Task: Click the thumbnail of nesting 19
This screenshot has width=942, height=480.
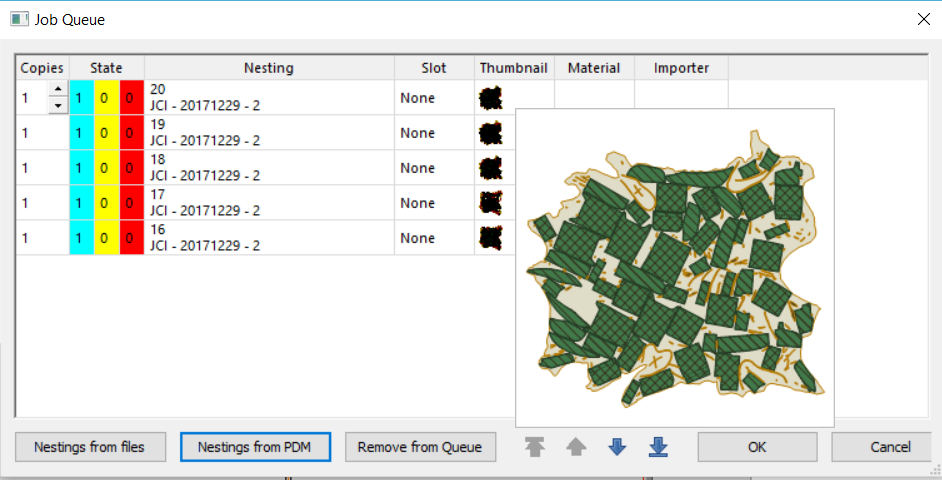Action: pyautogui.click(x=490, y=133)
